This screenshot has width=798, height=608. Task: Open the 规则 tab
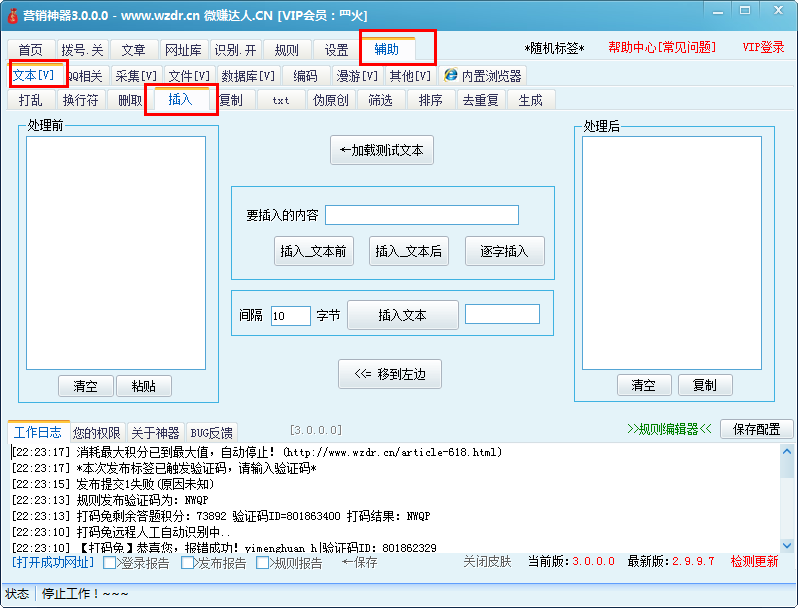pos(287,50)
